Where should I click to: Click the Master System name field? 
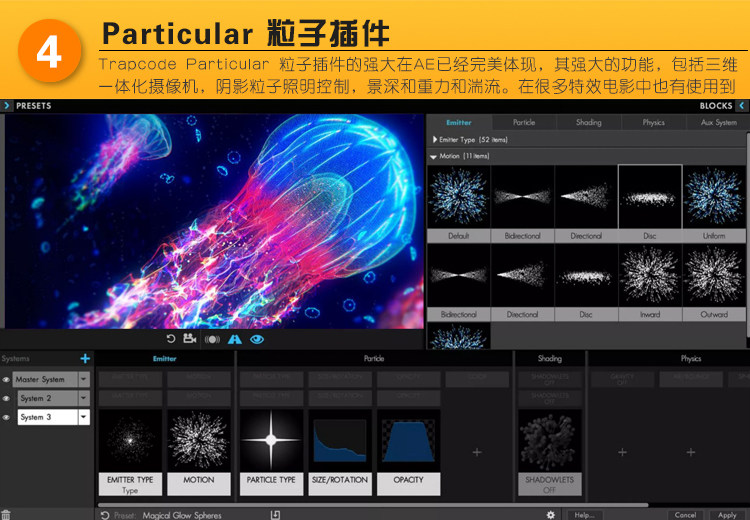tap(45, 379)
